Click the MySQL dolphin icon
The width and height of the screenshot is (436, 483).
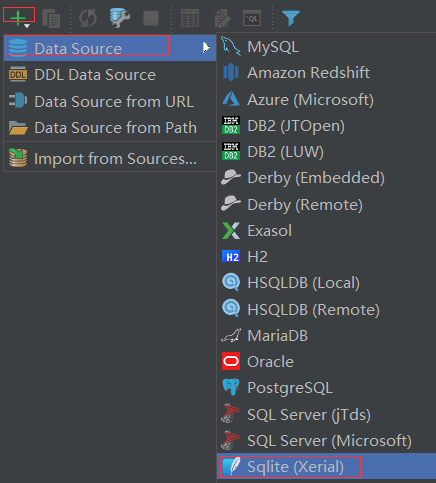click(x=231, y=46)
